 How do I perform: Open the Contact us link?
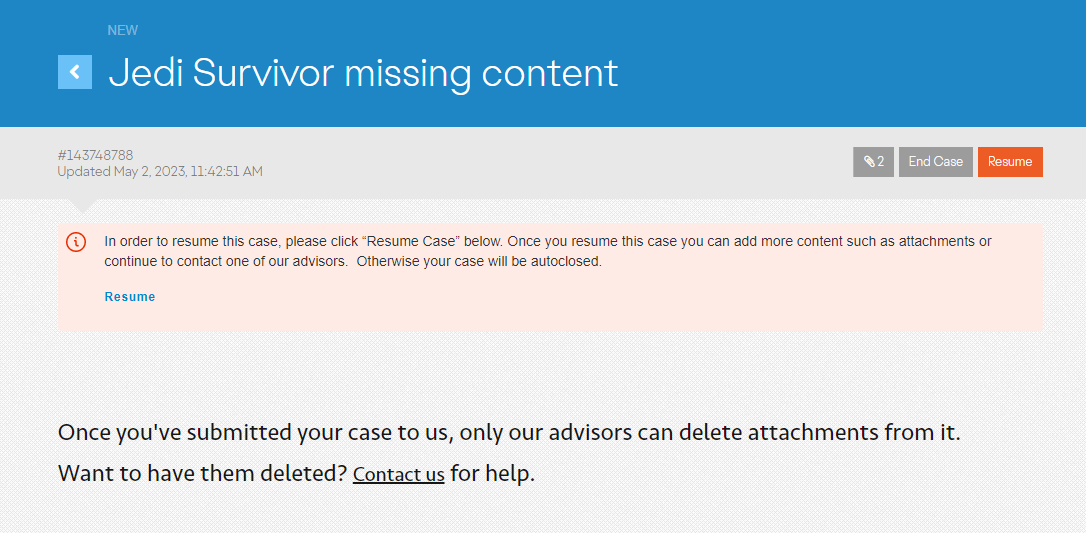coord(398,474)
